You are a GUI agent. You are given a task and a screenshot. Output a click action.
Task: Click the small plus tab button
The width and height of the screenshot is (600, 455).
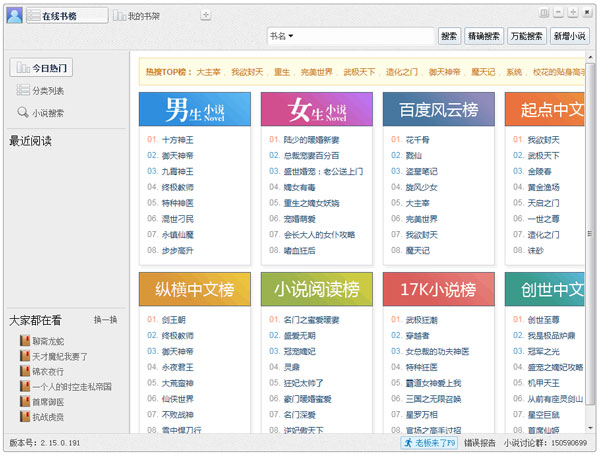[205, 15]
